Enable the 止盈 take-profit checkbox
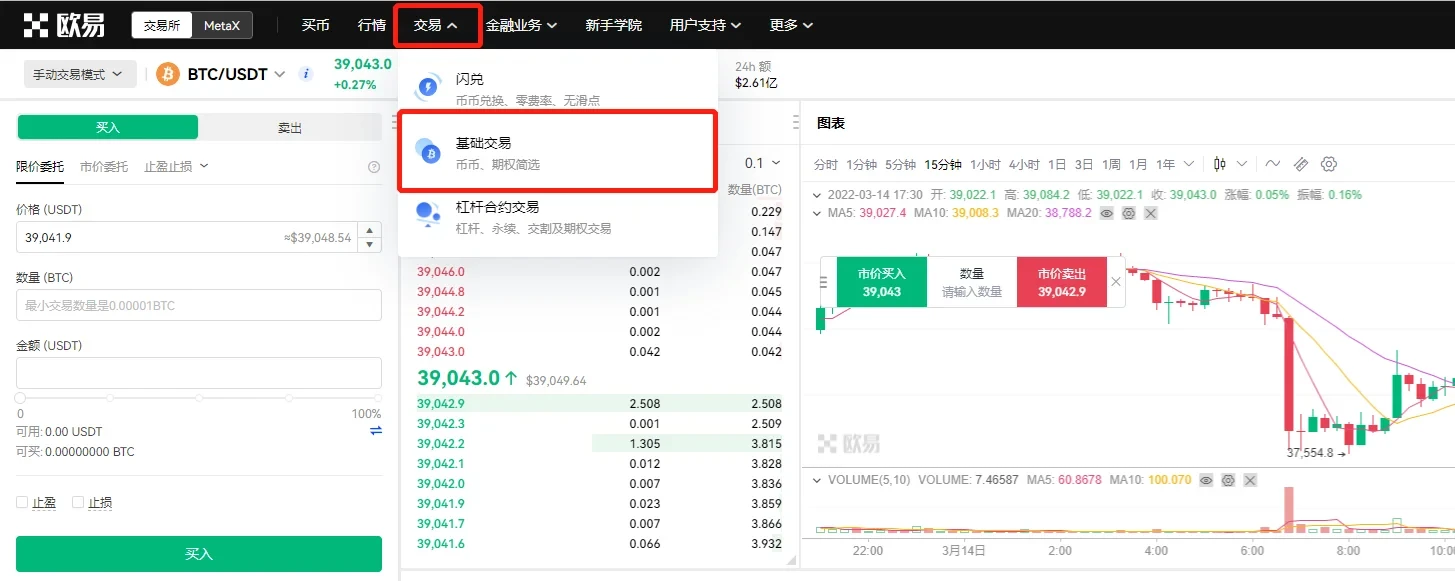Screen dimensions: 1455x581 pyautogui.click(x=22, y=503)
